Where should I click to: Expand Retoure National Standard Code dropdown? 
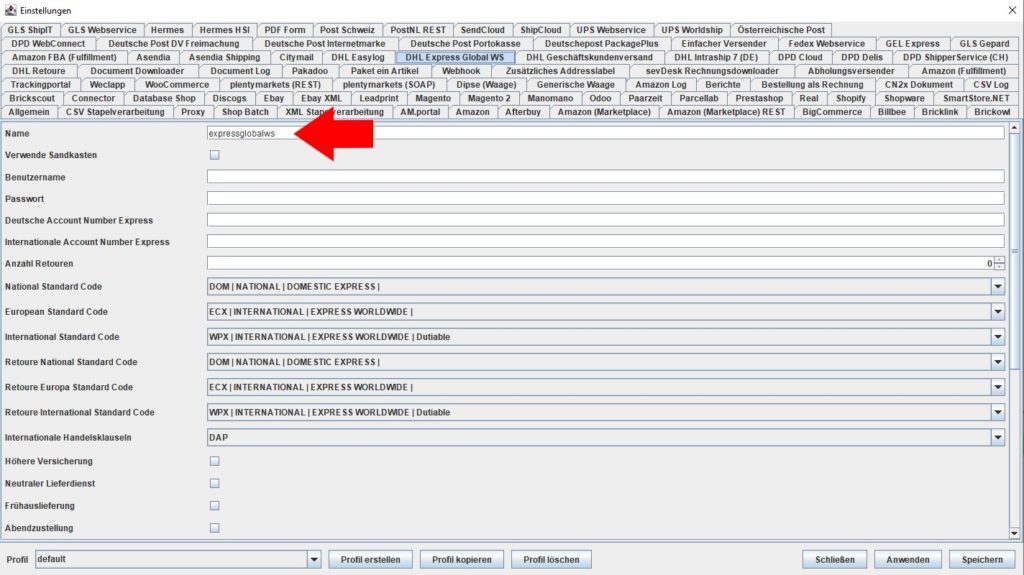pyautogui.click(x=998, y=362)
